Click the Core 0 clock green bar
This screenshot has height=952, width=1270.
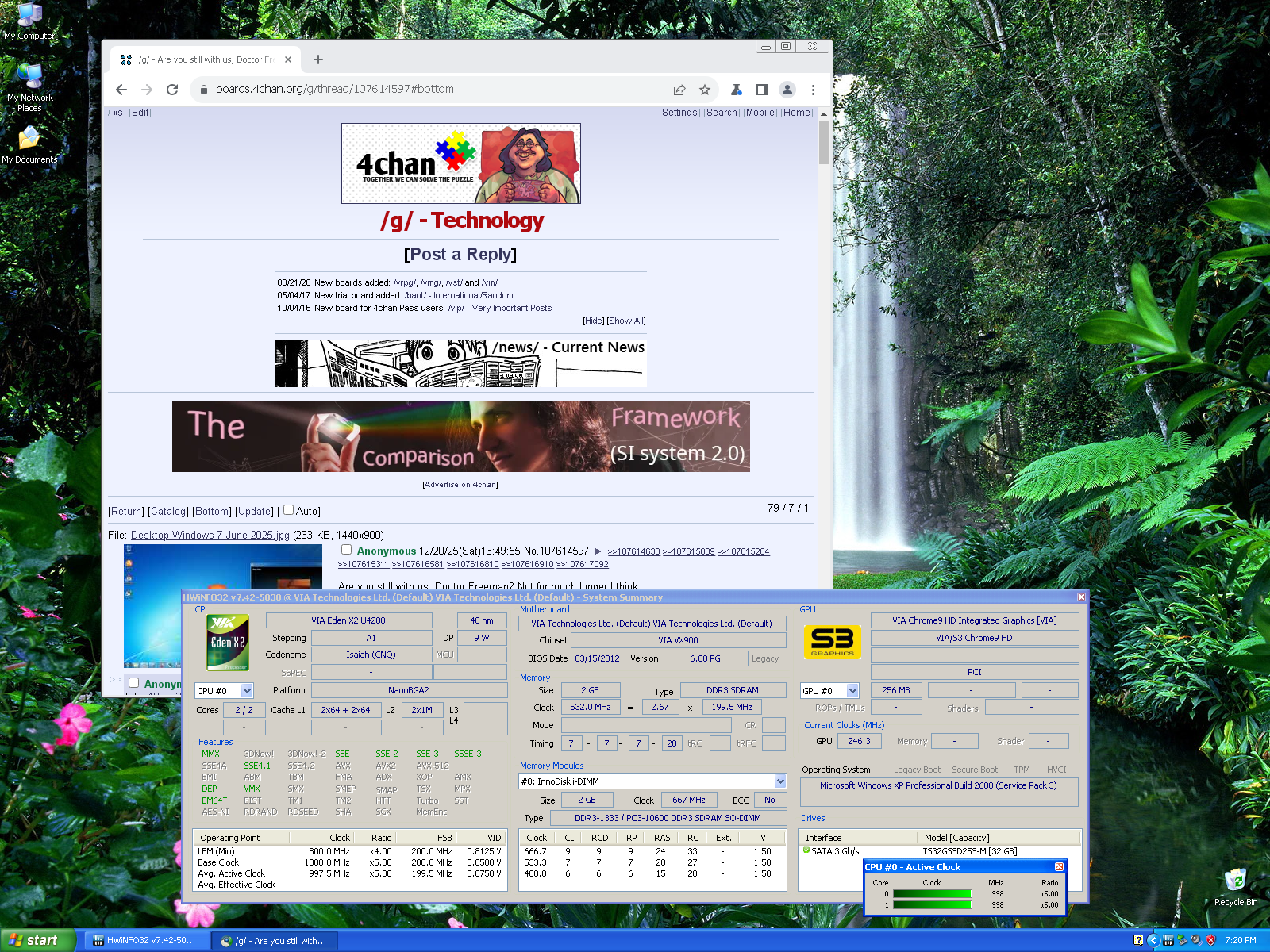[933, 894]
